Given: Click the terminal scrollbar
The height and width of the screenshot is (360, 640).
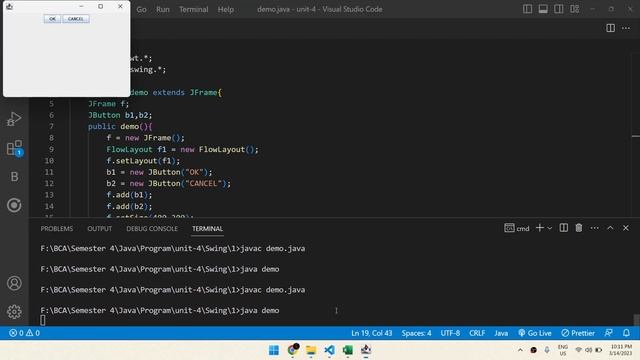Looking at the screenshot, I should [636, 319].
